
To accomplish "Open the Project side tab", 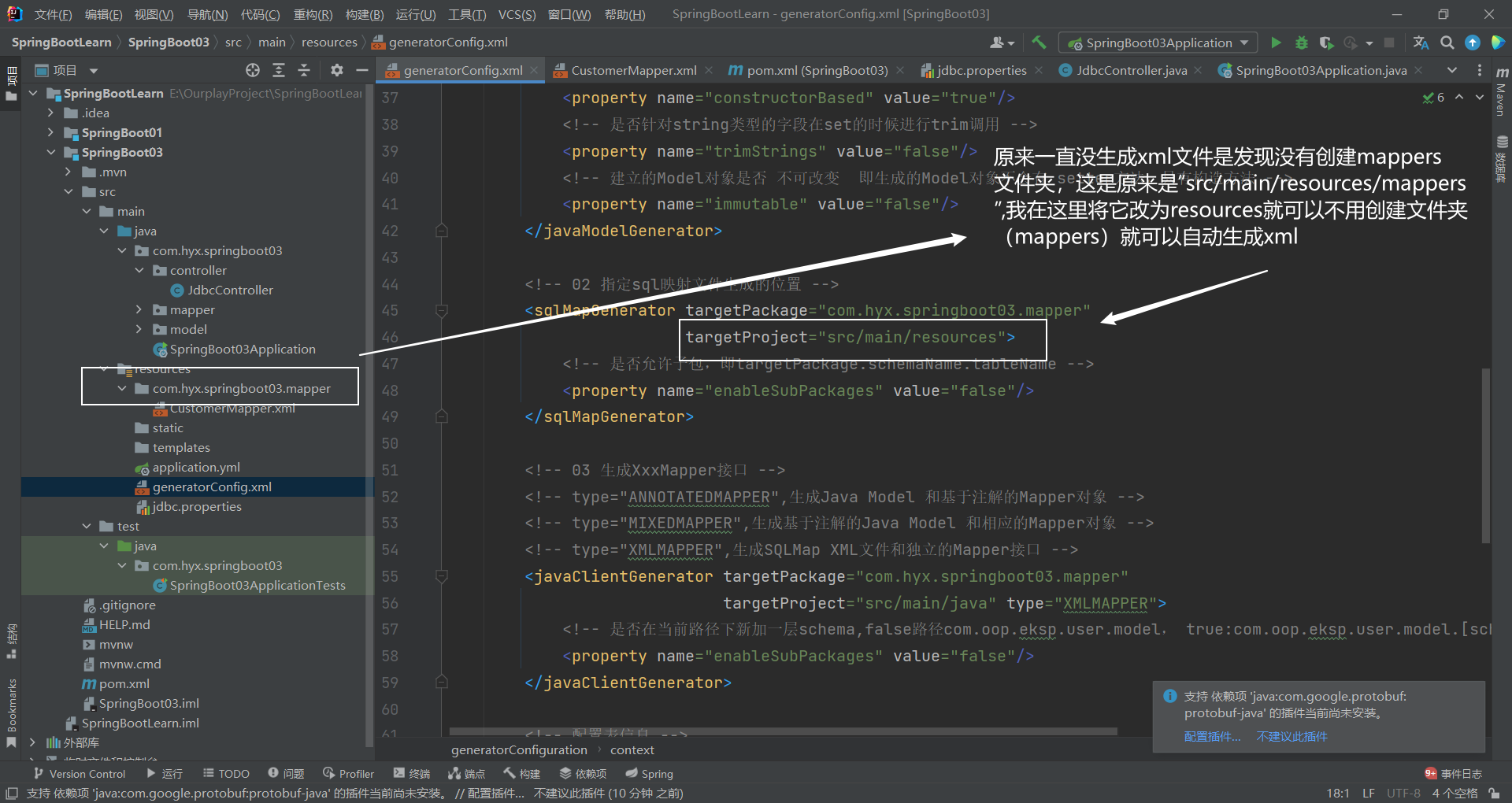I will pos(11,84).
